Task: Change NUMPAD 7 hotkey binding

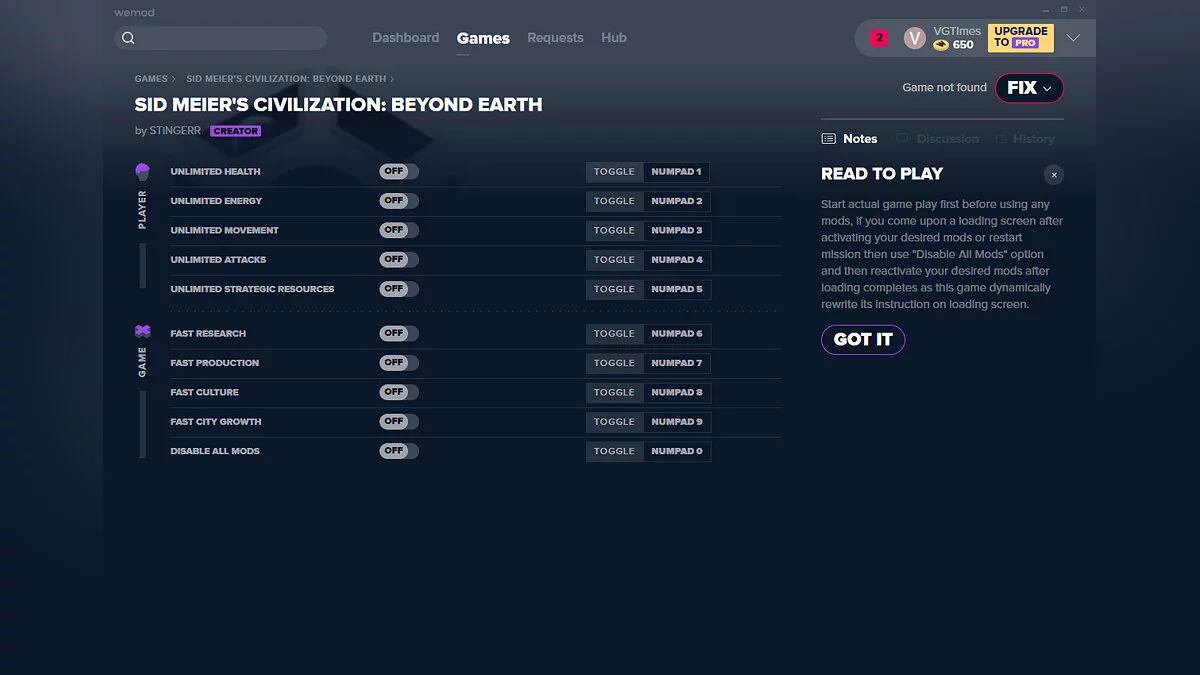Action: tap(677, 363)
